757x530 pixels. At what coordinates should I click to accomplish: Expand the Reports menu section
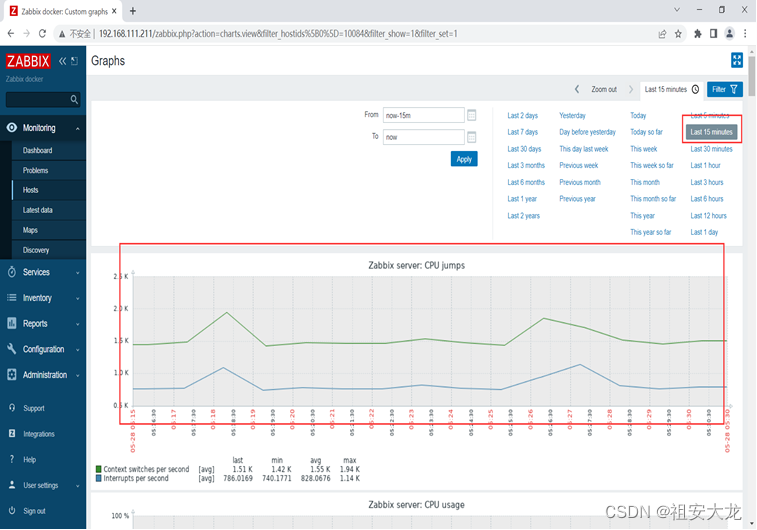point(78,324)
